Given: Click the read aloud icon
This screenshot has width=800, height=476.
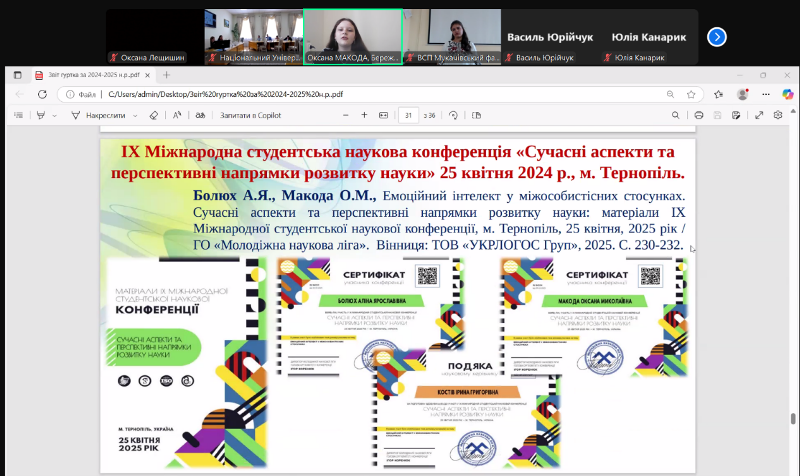Looking at the screenshot, I should pos(178,115).
